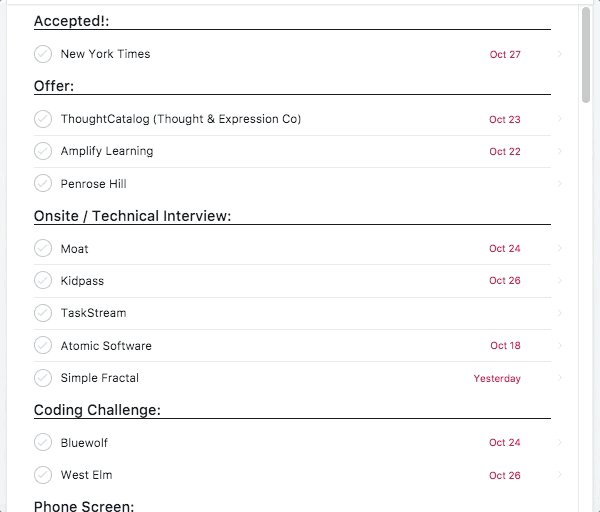Tick the Bluewolf task checkmark
Screen dimensions: 600x512
pyautogui.click(x=43, y=443)
